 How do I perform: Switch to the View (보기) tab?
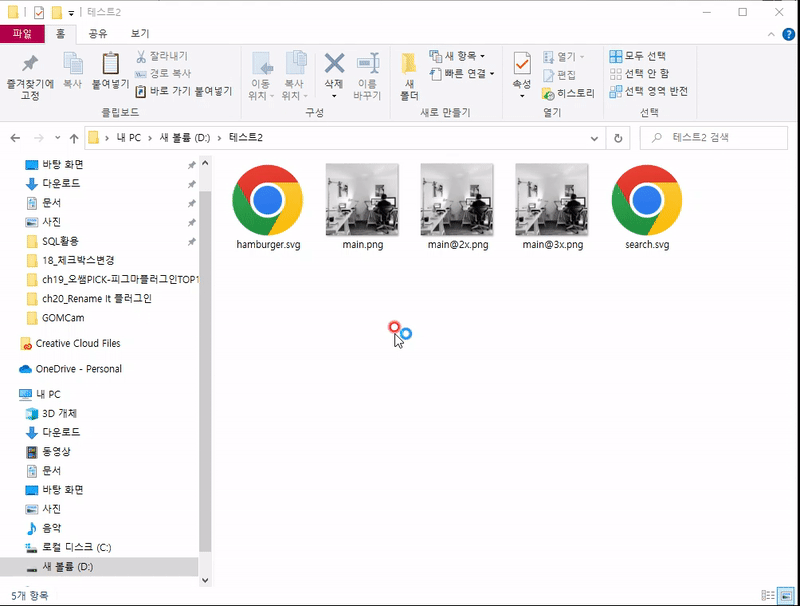[140, 34]
